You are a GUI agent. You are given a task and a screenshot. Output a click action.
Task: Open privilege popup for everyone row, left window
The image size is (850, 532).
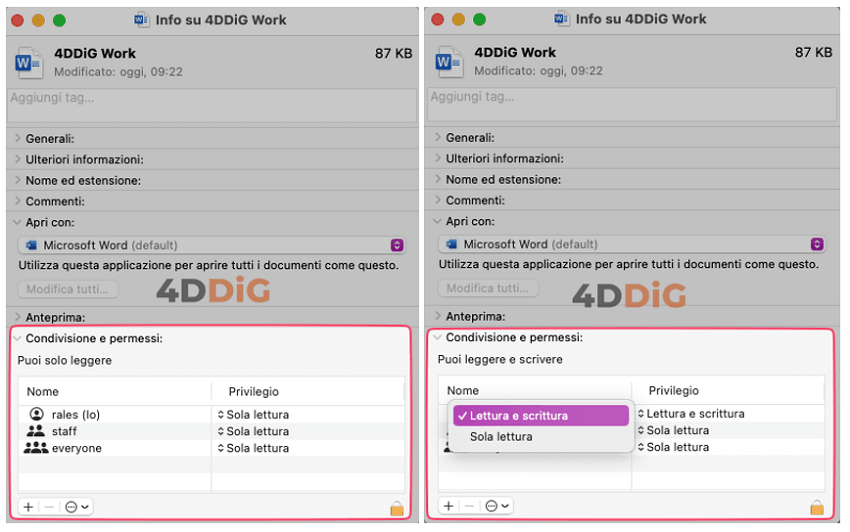coord(253,448)
